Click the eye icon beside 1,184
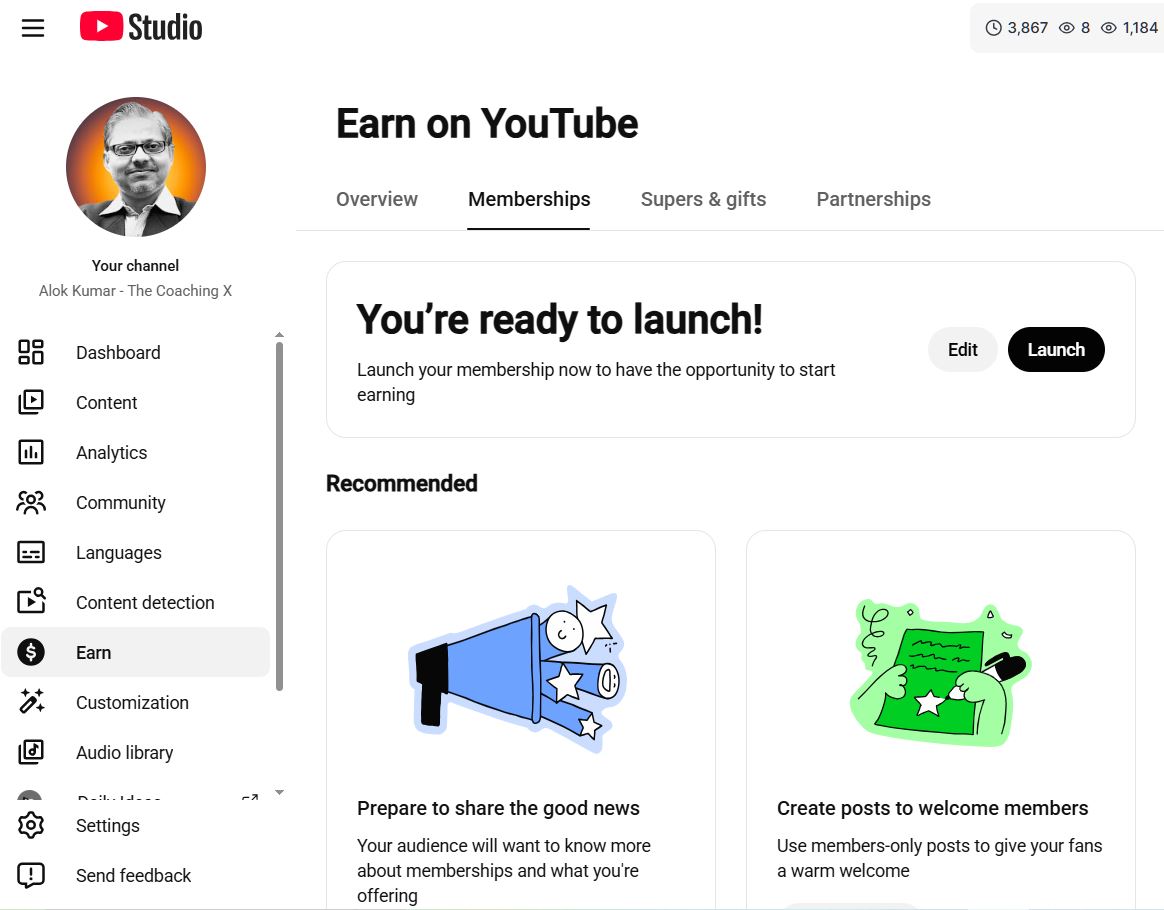Screen dimensions: 1164x910 pos(1108,28)
